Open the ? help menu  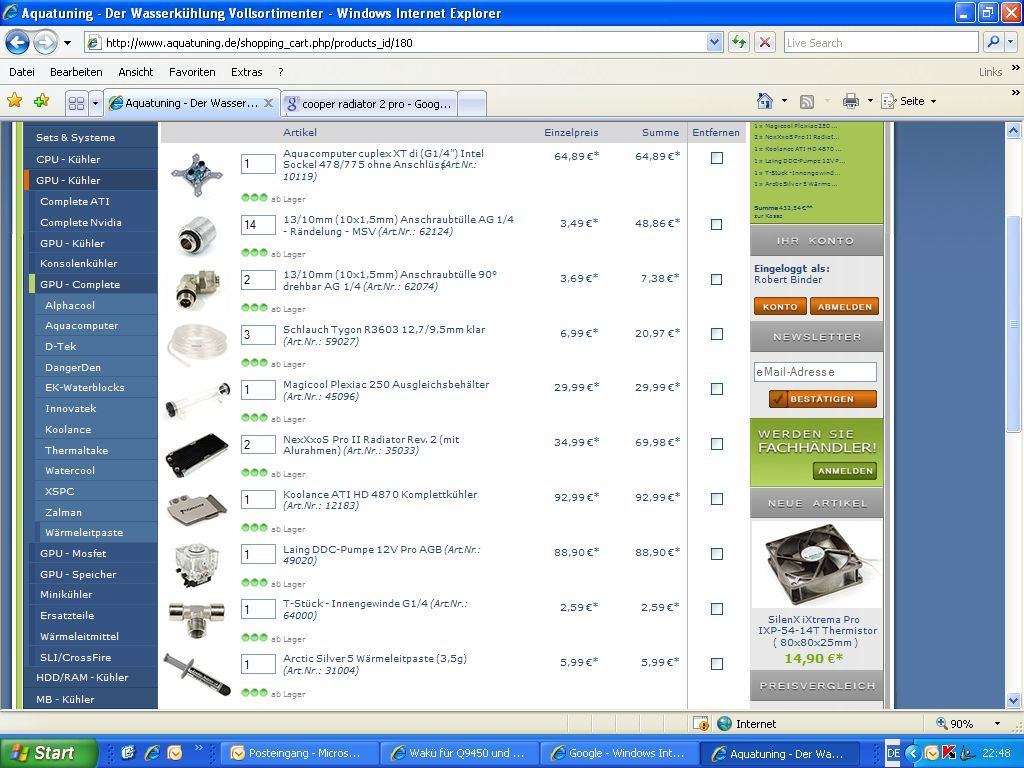point(281,72)
